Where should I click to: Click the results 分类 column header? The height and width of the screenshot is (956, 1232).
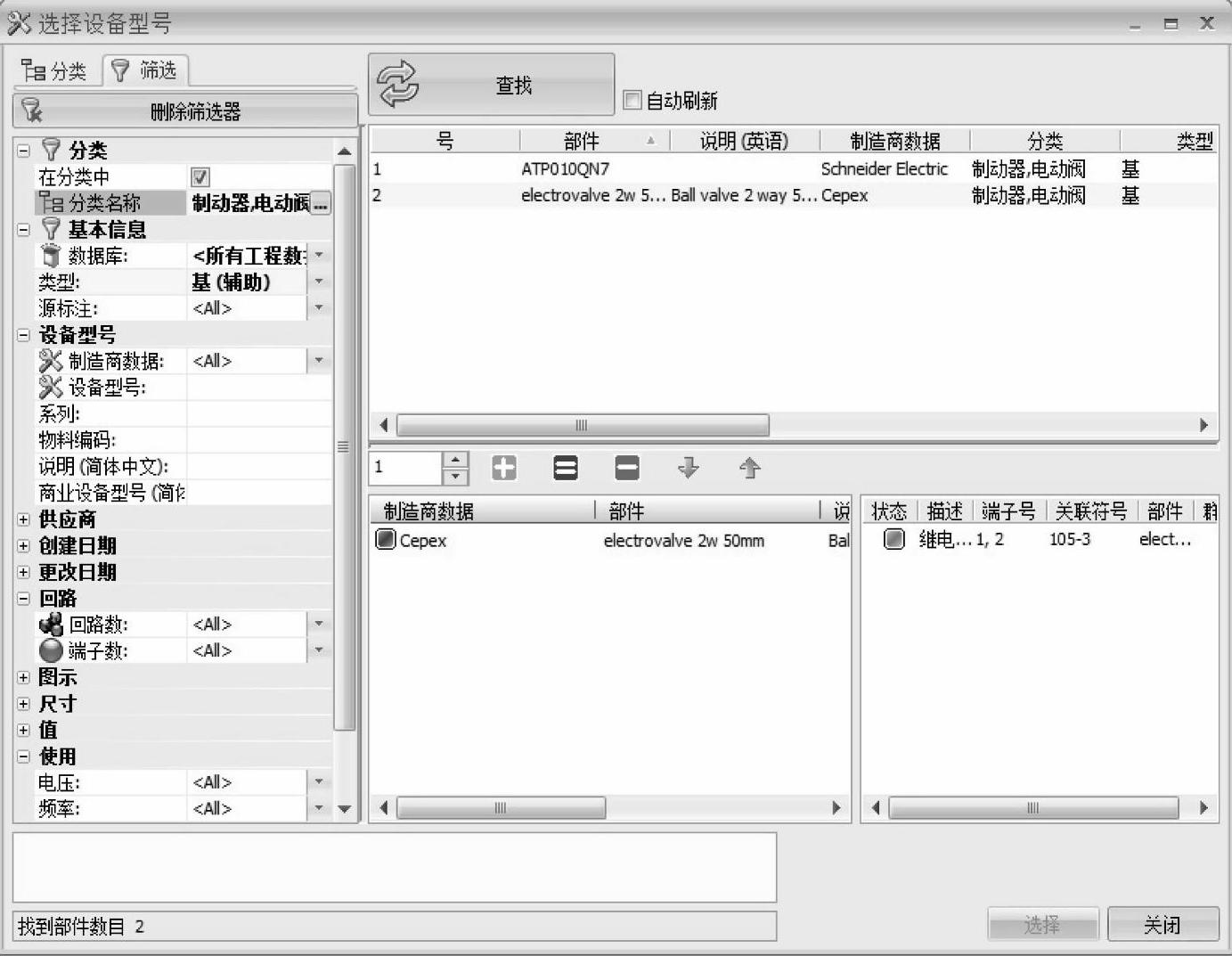tap(1045, 141)
